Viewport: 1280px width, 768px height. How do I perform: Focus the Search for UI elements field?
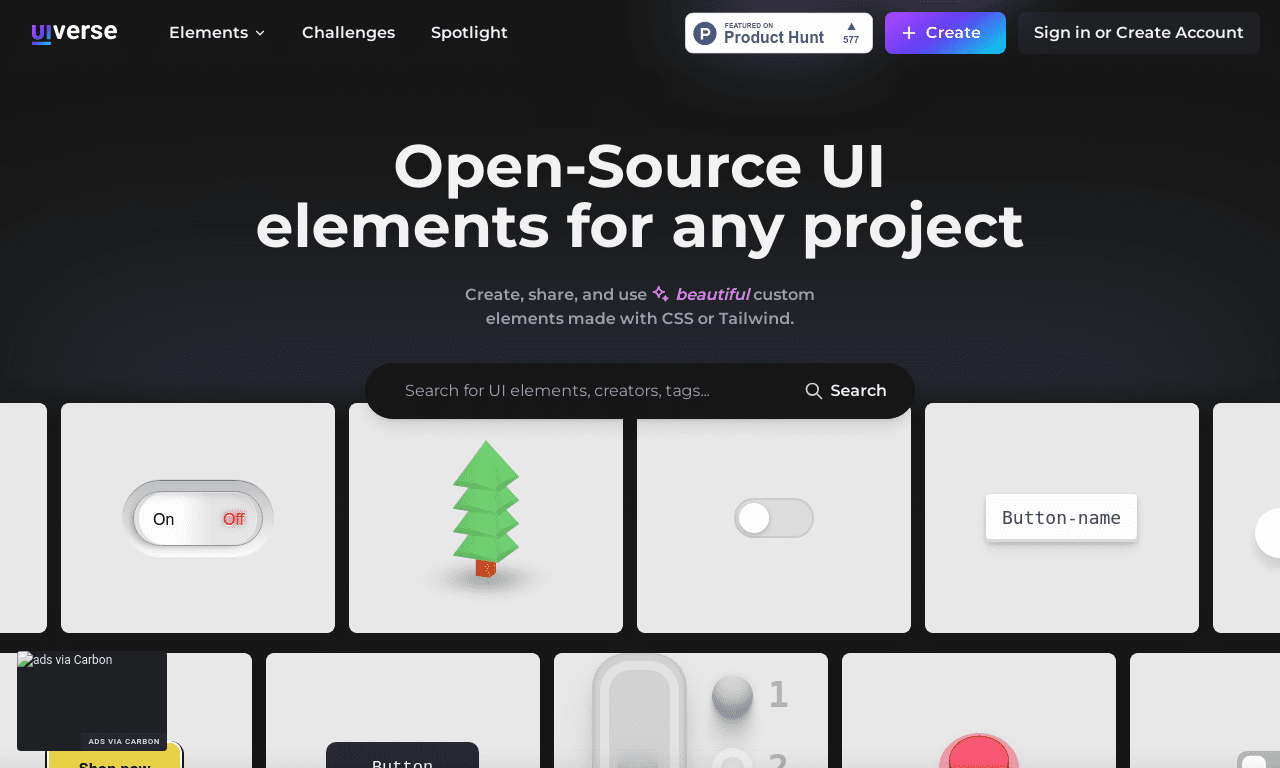(590, 391)
